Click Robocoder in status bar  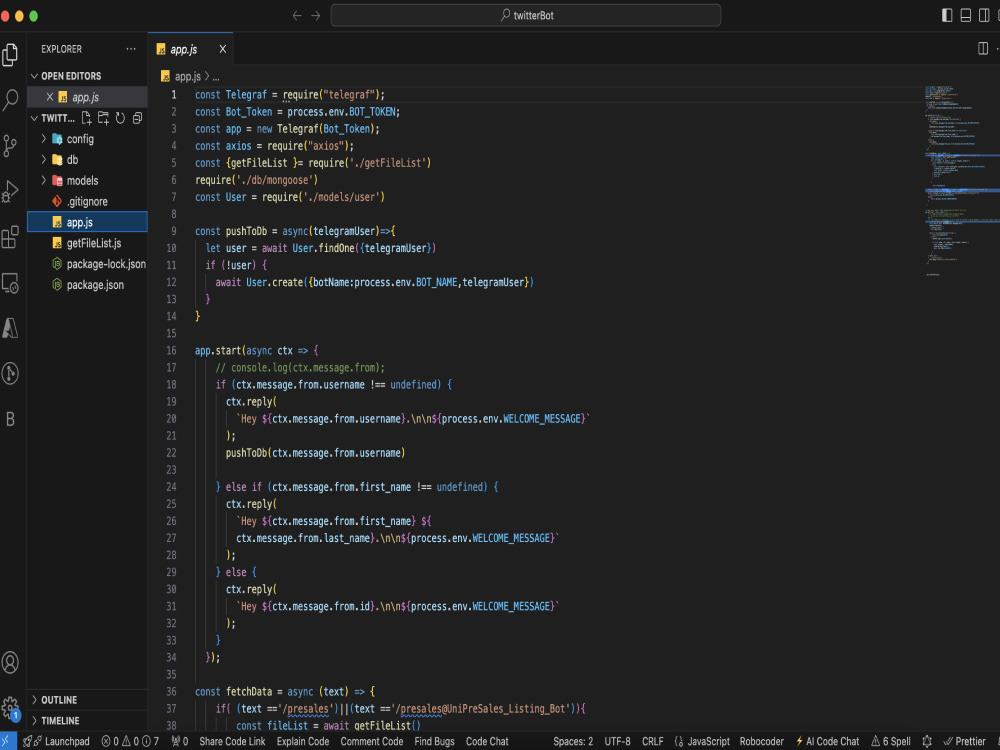pyautogui.click(x=761, y=741)
